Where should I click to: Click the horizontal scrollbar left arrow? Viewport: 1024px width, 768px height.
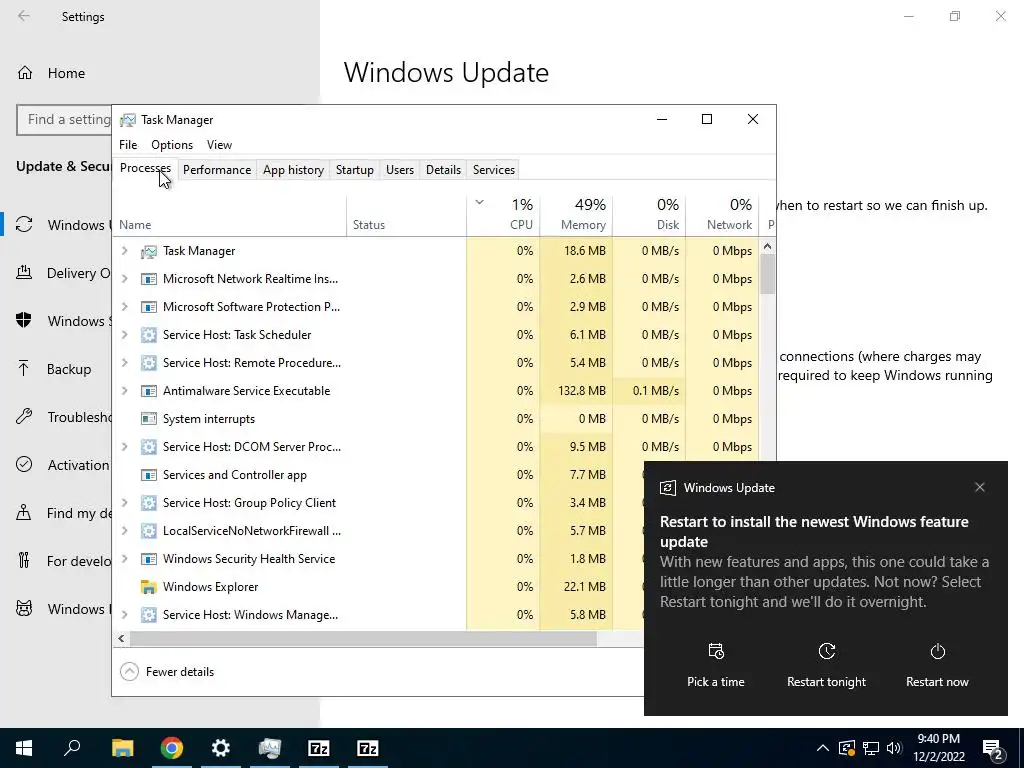point(121,639)
